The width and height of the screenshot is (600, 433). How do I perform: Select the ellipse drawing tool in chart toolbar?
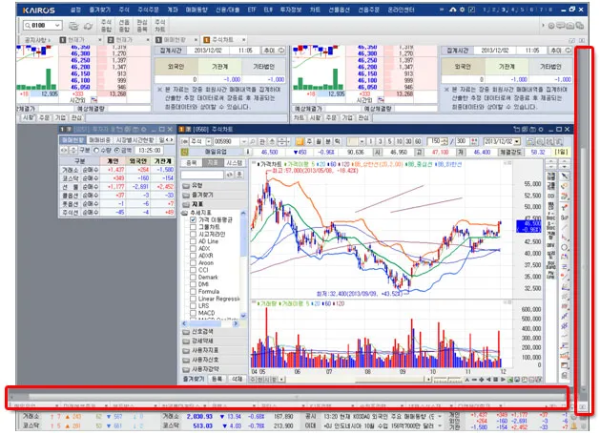pos(565,247)
